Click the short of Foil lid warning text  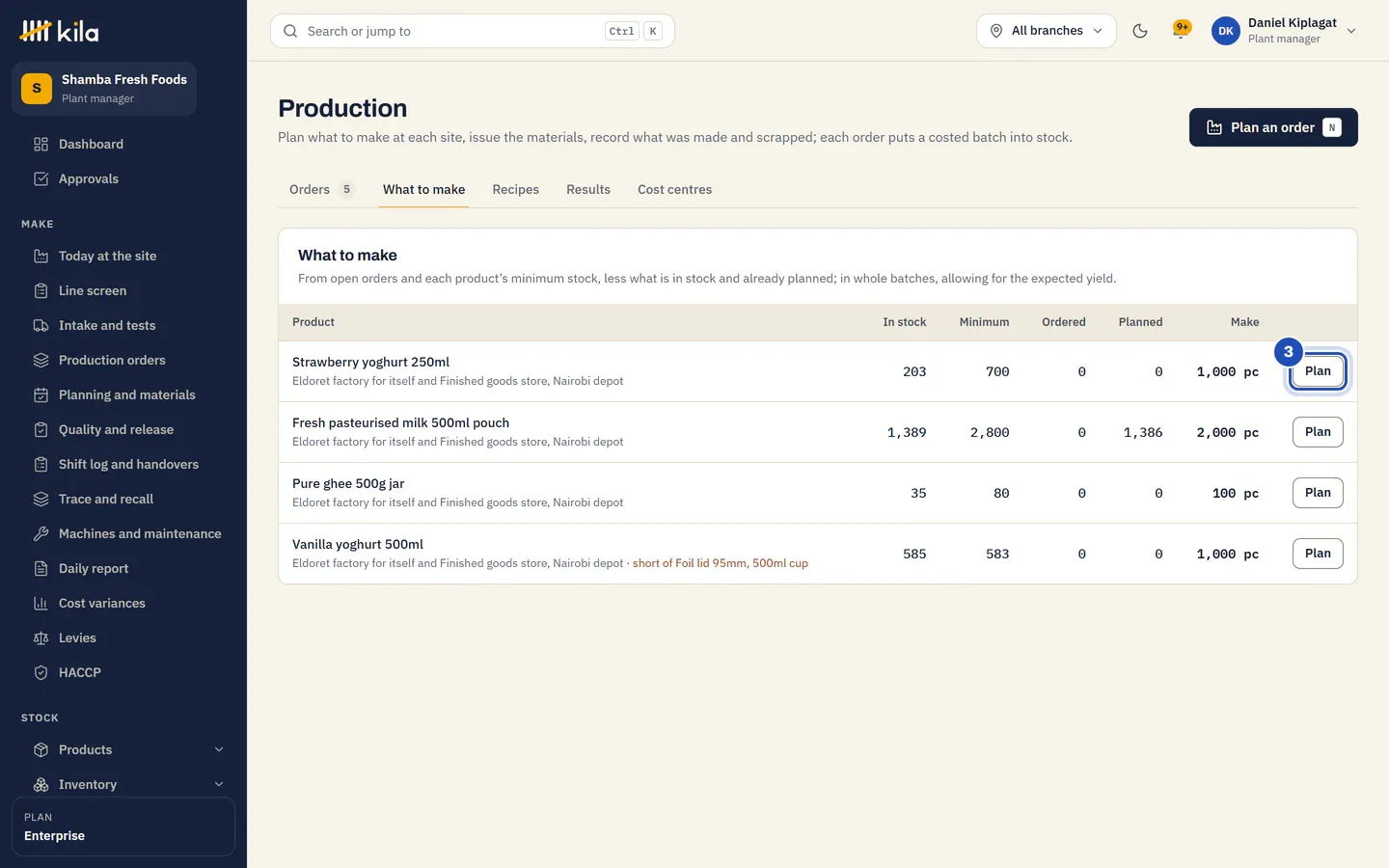point(721,563)
